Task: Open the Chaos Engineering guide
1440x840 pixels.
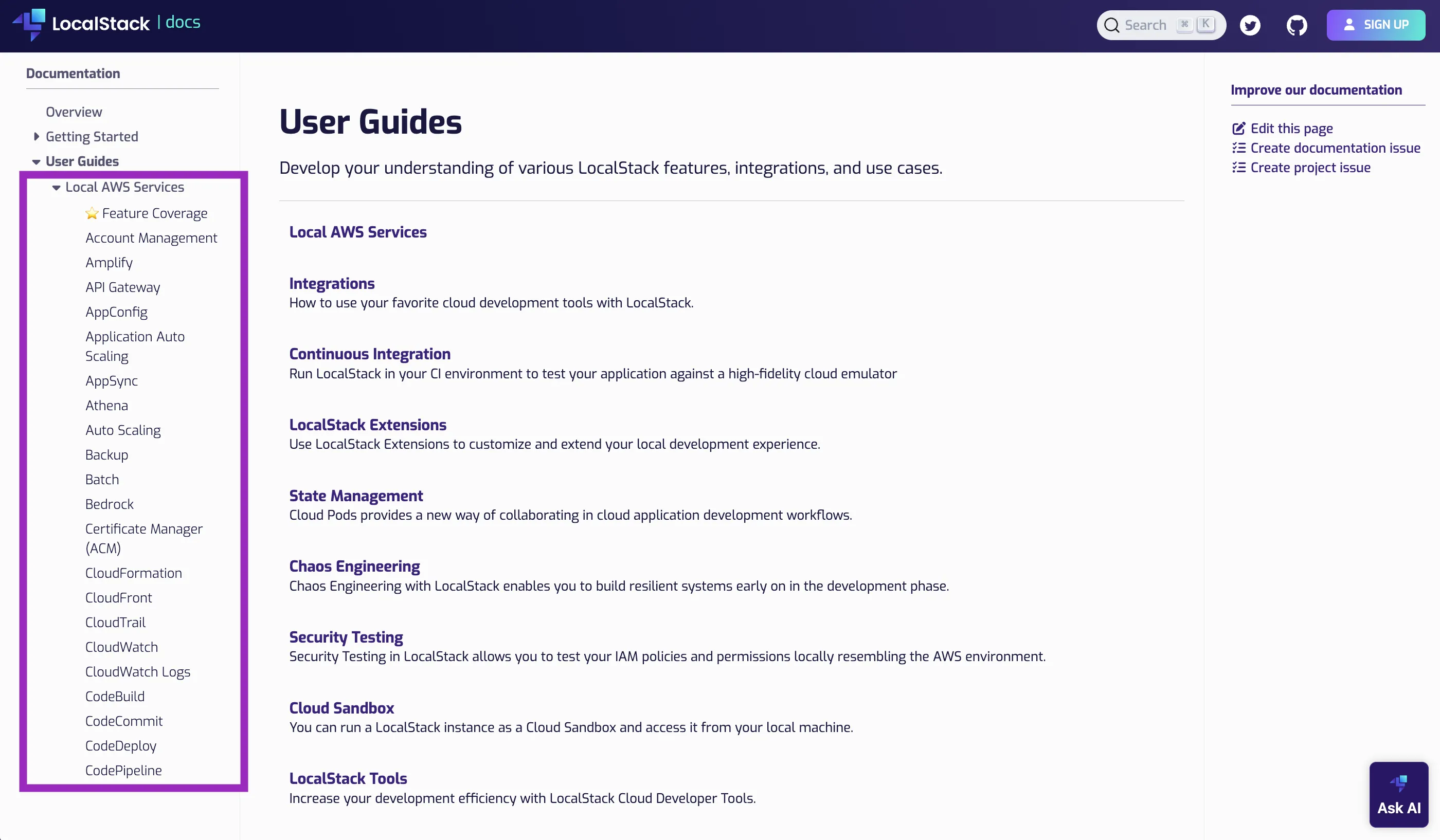Action: pos(354,565)
